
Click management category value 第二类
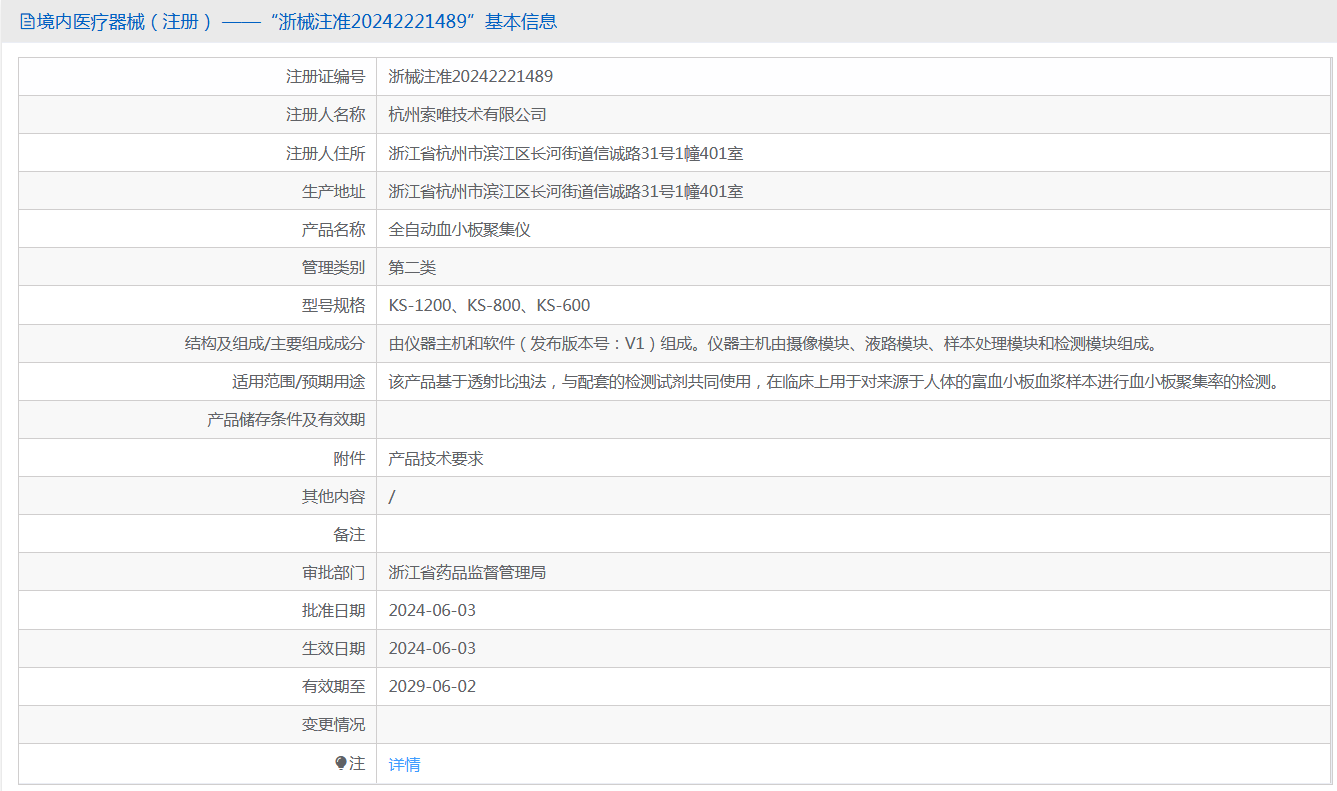point(412,267)
